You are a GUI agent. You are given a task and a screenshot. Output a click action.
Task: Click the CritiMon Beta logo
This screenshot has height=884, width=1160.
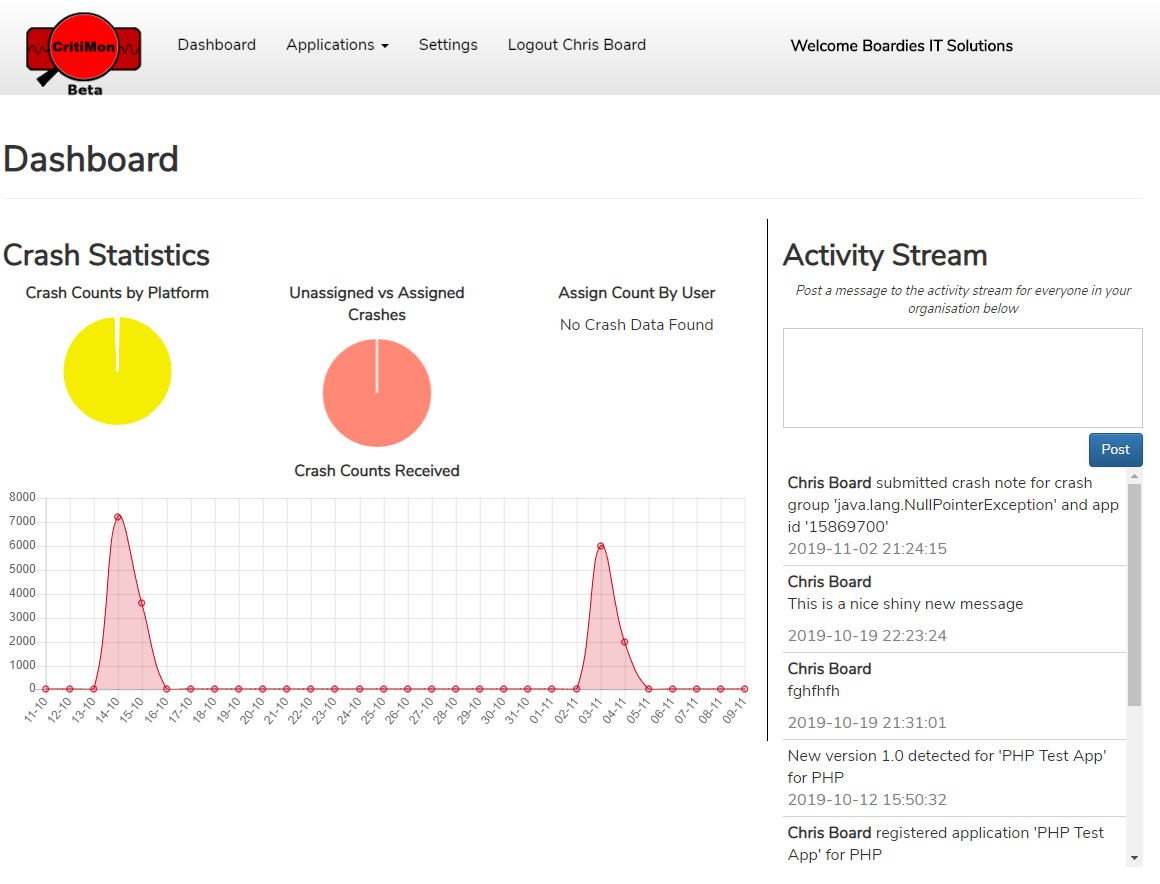[x=84, y=54]
